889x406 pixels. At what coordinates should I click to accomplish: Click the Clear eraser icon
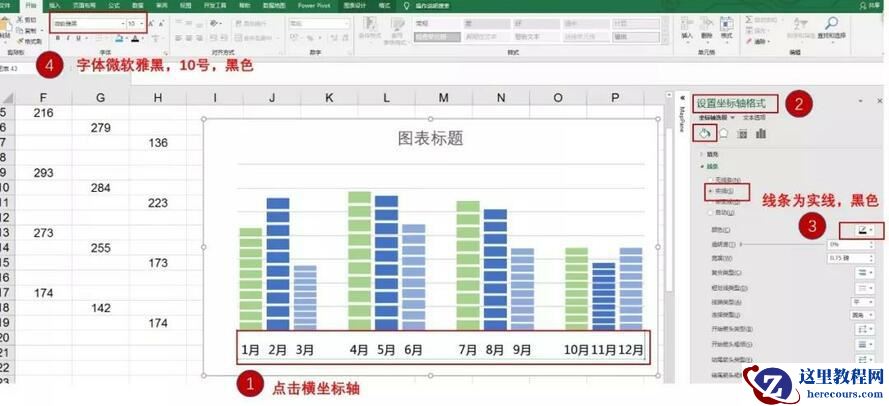[x=749, y=41]
